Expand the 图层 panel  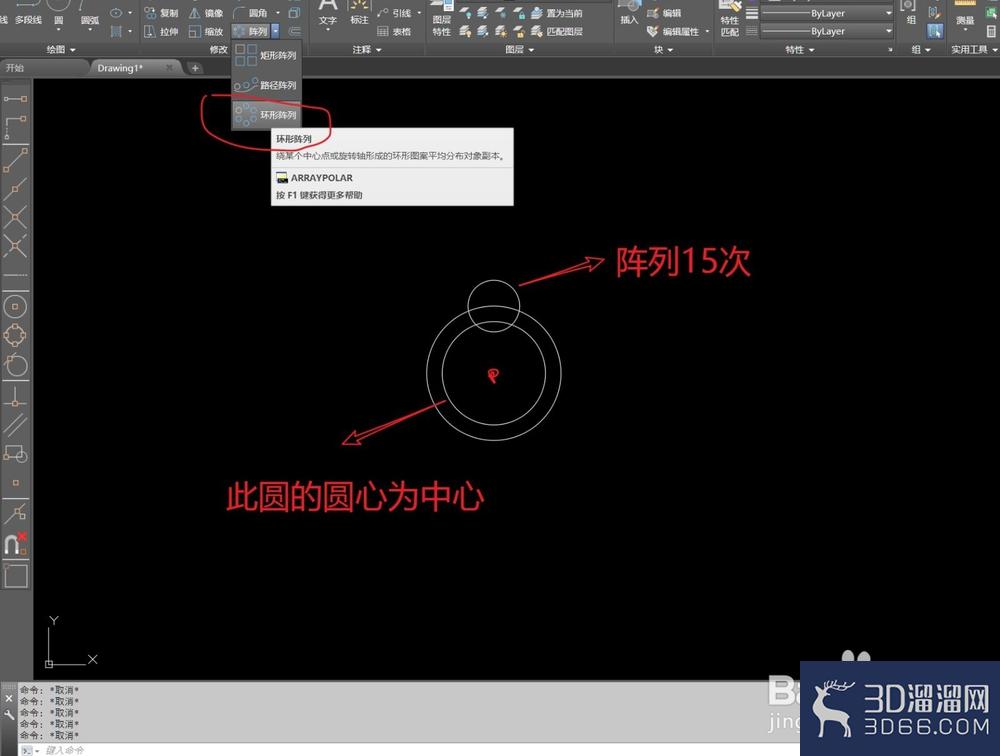(x=520, y=49)
